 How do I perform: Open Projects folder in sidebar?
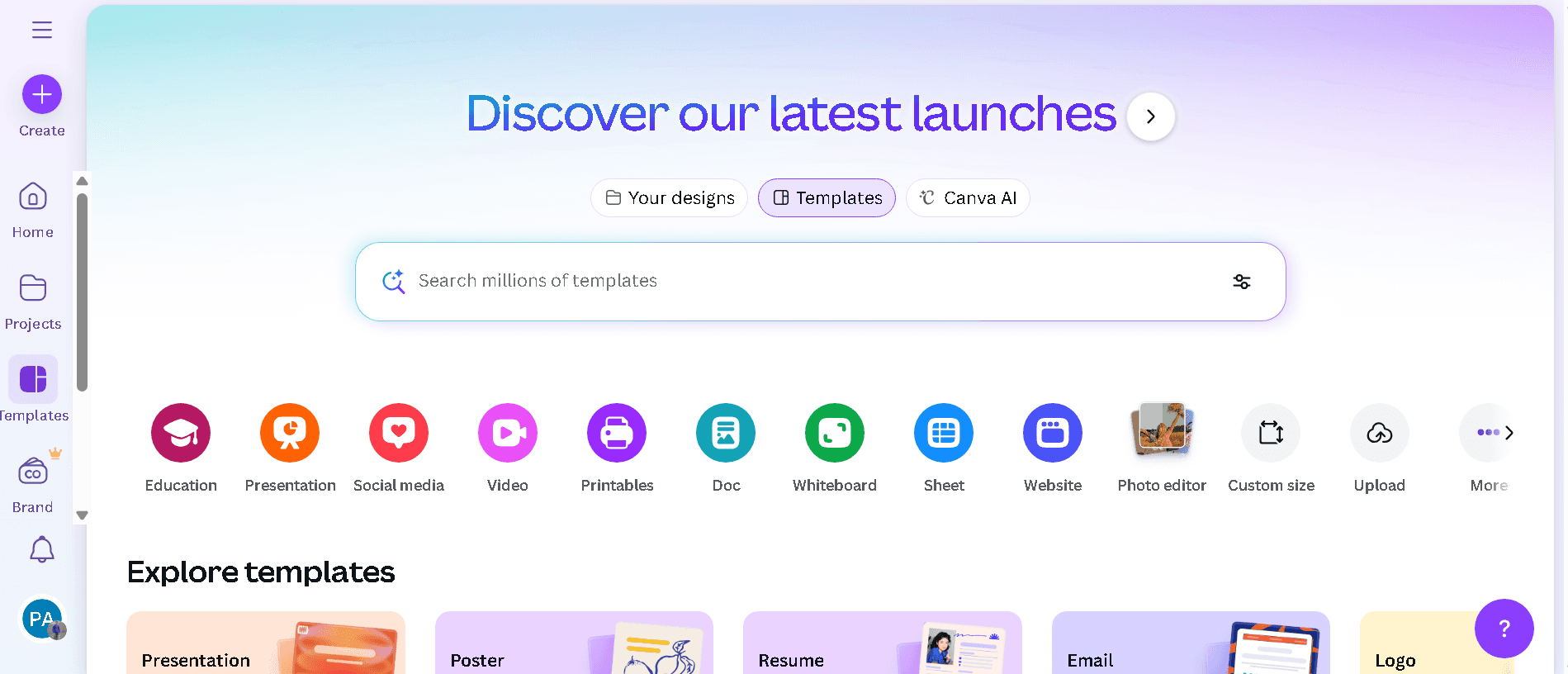[x=33, y=302]
